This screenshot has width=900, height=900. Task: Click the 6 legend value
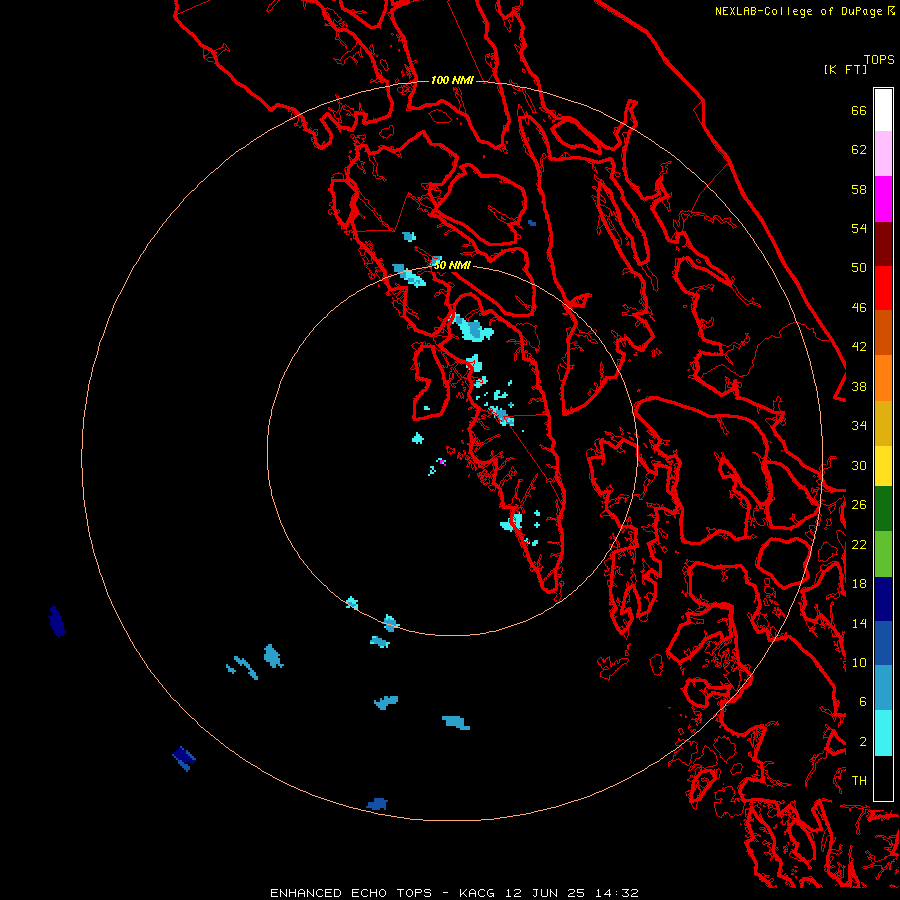click(863, 702)
